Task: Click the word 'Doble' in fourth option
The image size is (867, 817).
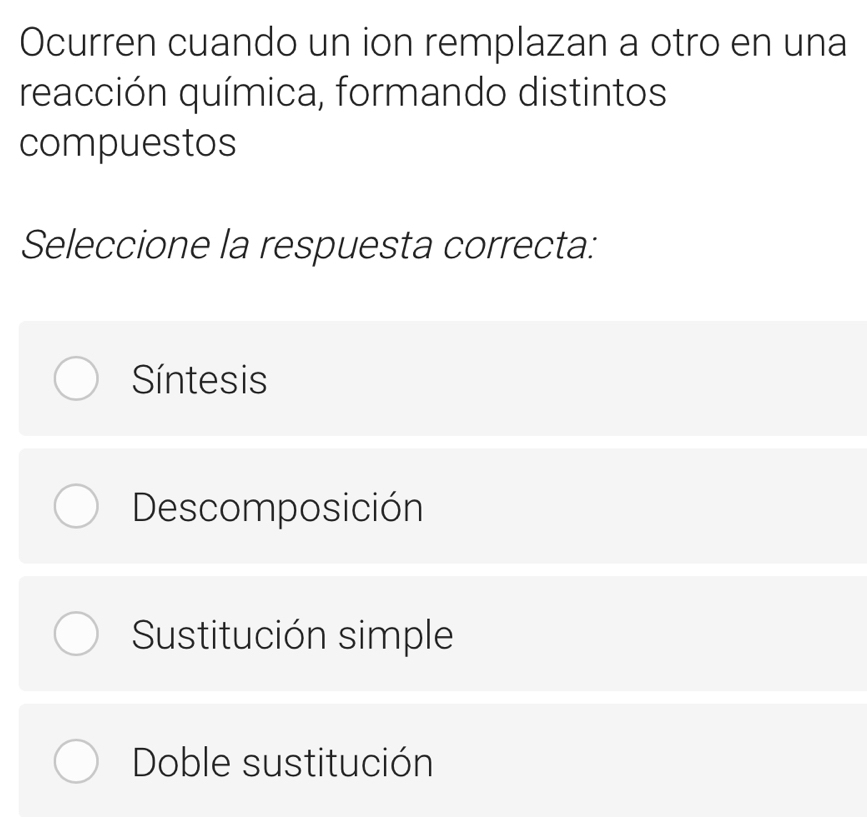Action: coord(181,763)
